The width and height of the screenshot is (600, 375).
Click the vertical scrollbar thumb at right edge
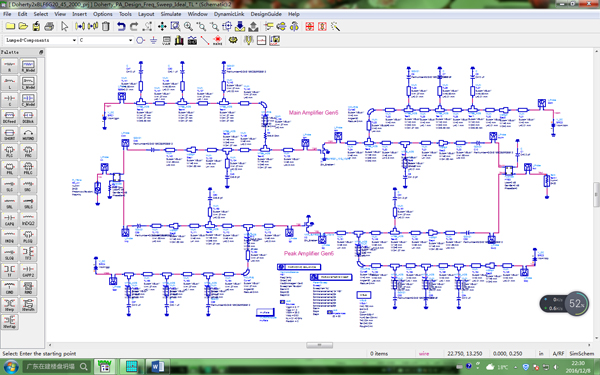point(597,195)
